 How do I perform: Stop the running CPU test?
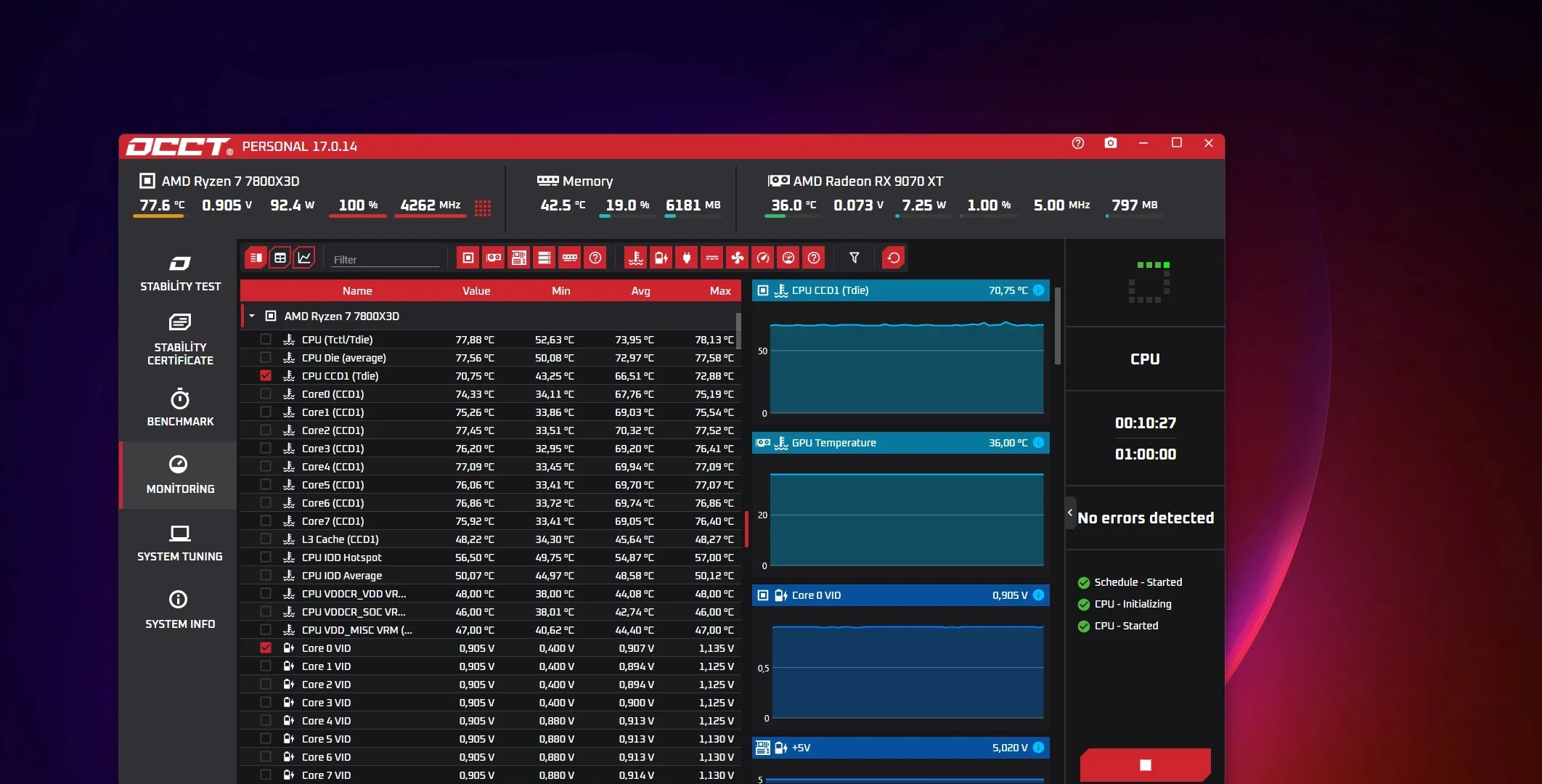coord(1145,765)
